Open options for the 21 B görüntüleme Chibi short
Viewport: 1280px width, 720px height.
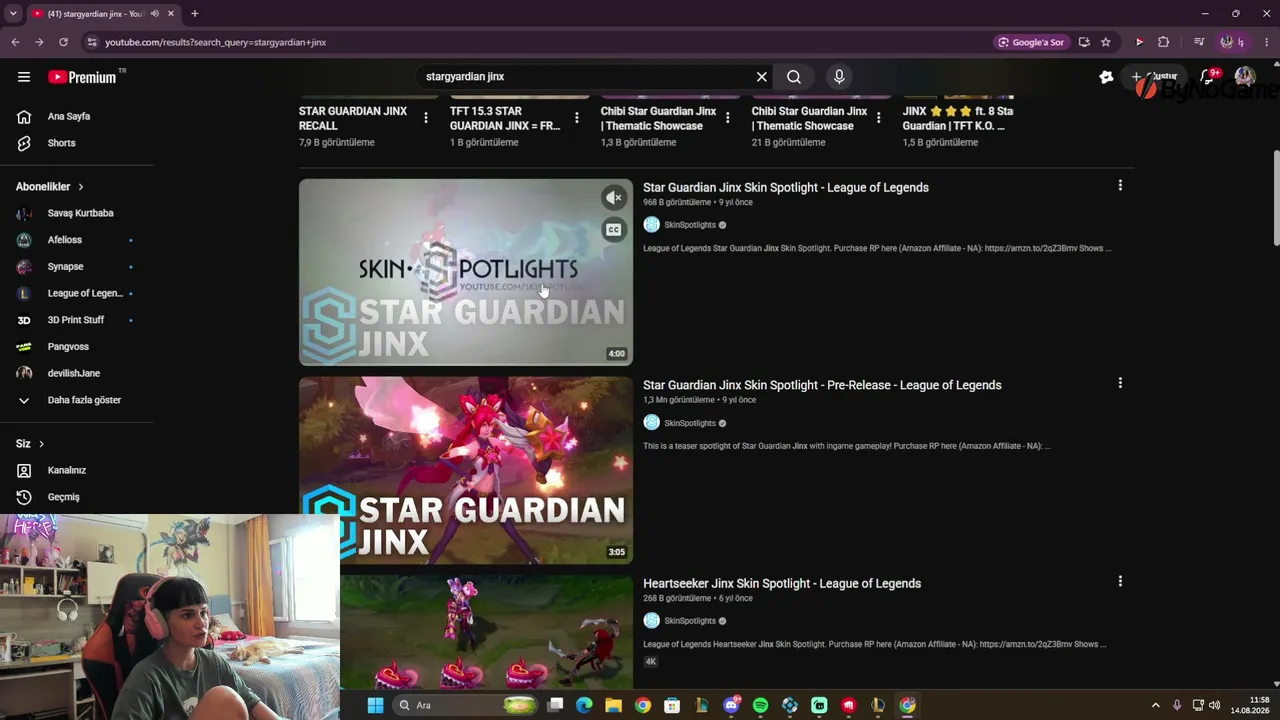[879, 118]
